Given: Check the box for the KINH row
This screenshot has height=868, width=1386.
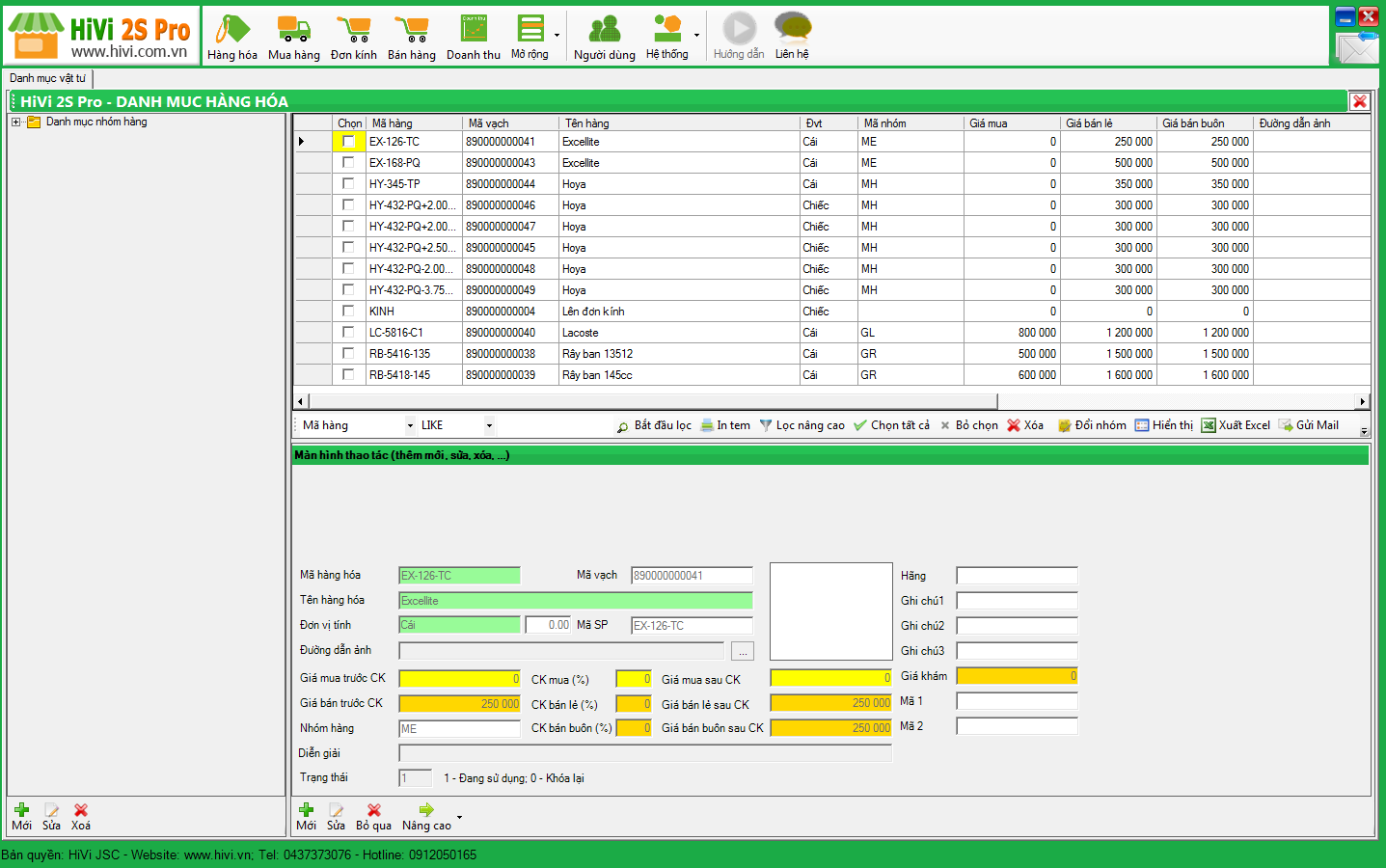Looking at the screenshot, I should click(348, 312).
